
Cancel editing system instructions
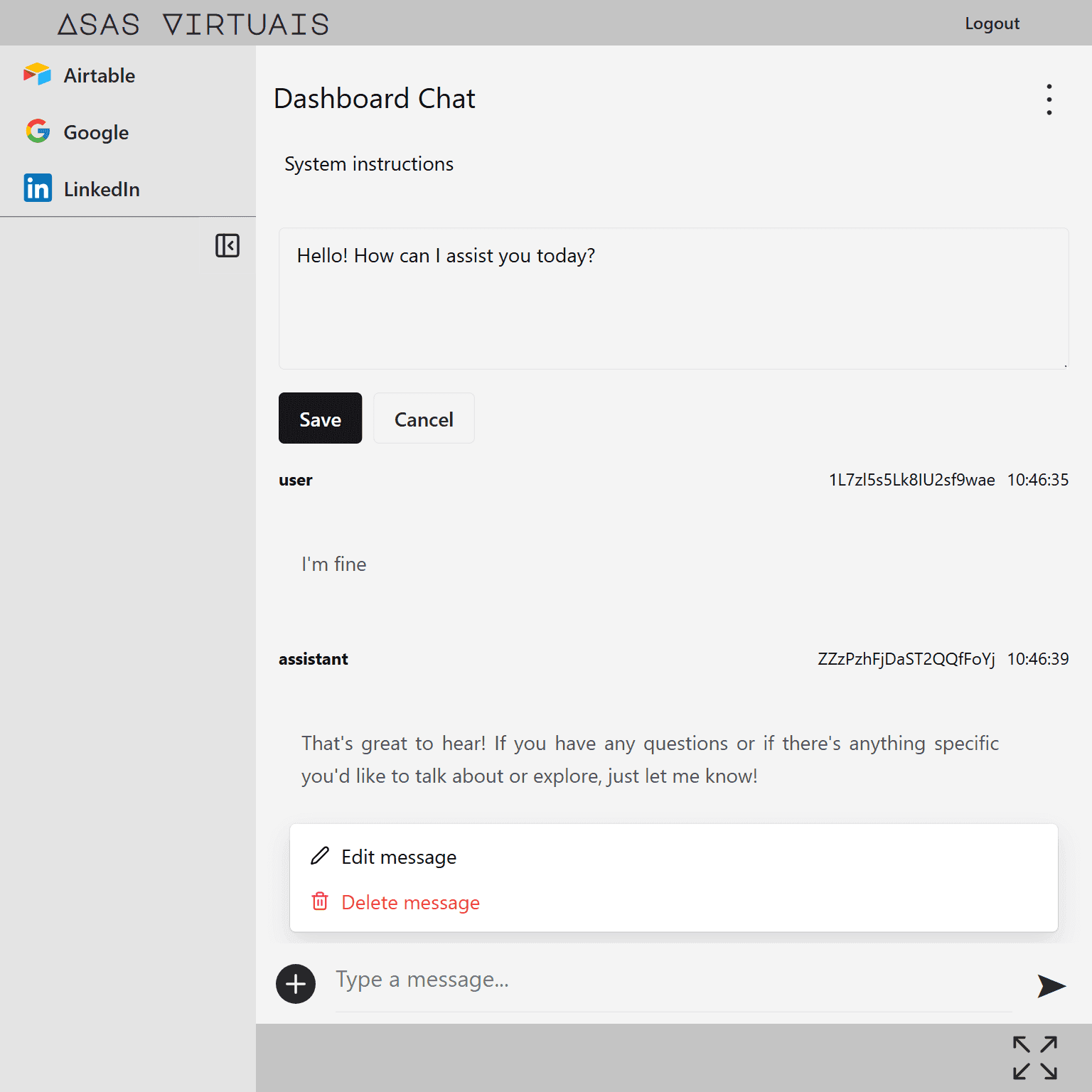point(424,419)
